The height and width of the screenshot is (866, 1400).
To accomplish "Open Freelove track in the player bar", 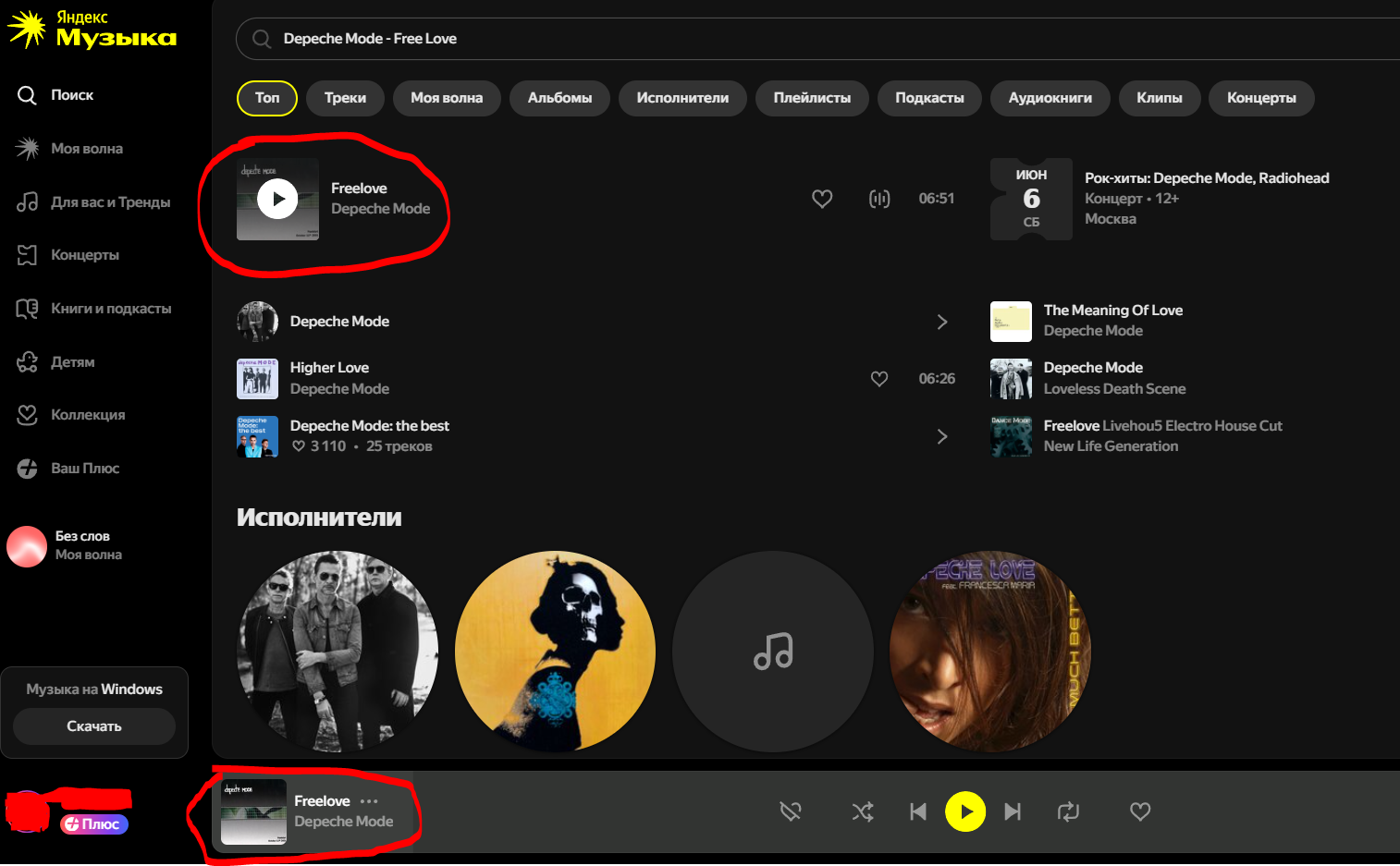I will pyautogui.click(x=322, y=801).
